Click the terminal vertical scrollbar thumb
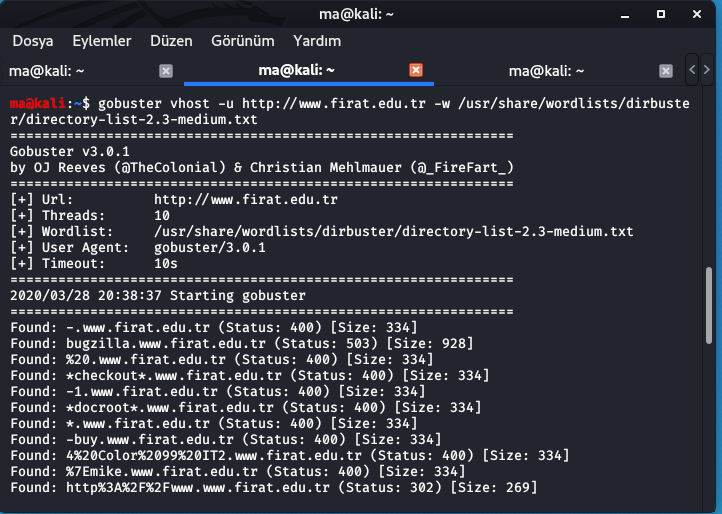This screenshot has height=514, width=722. click(x=709, y=305)
